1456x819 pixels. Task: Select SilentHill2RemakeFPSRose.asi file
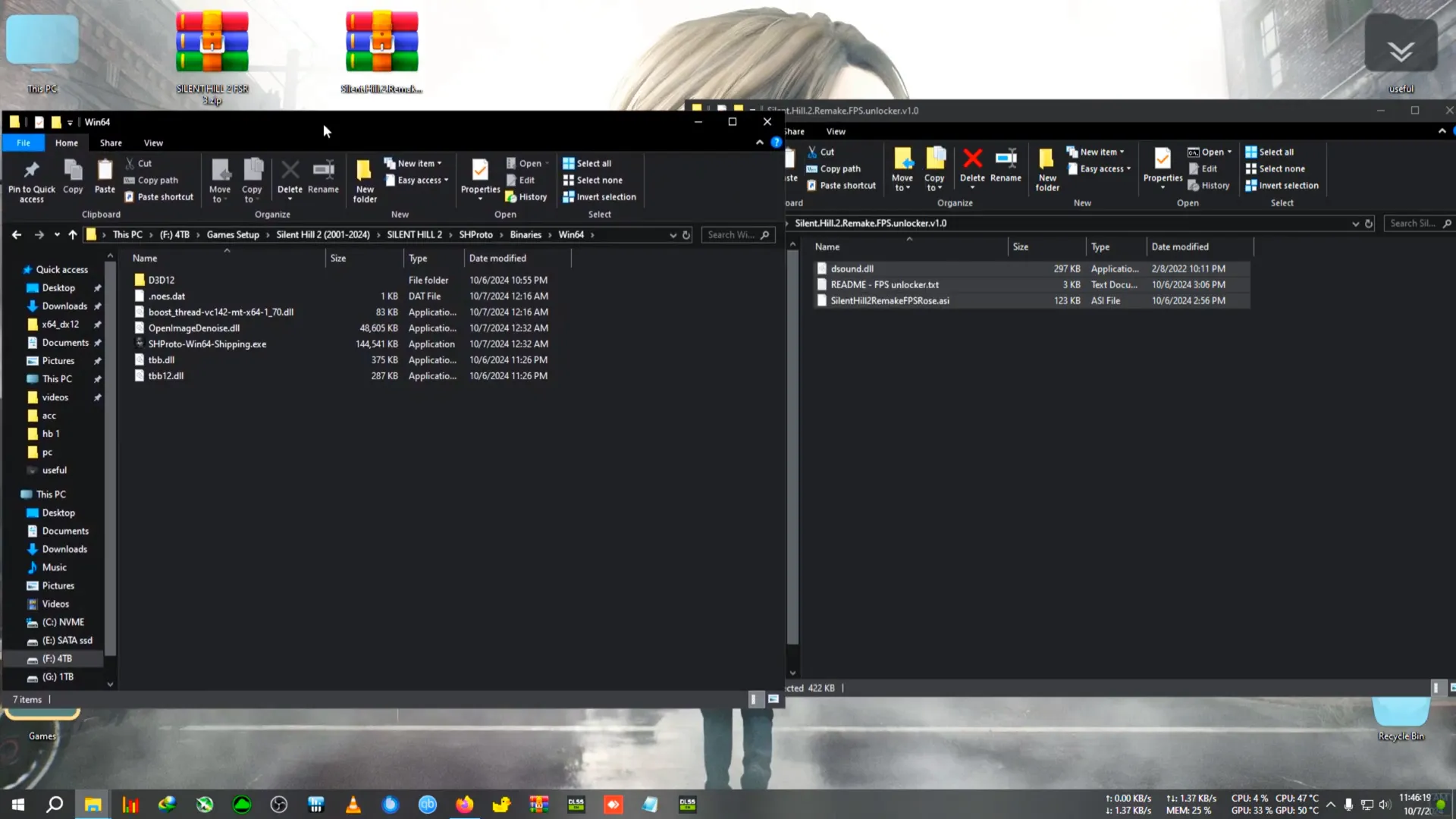[x=890, y=301]
